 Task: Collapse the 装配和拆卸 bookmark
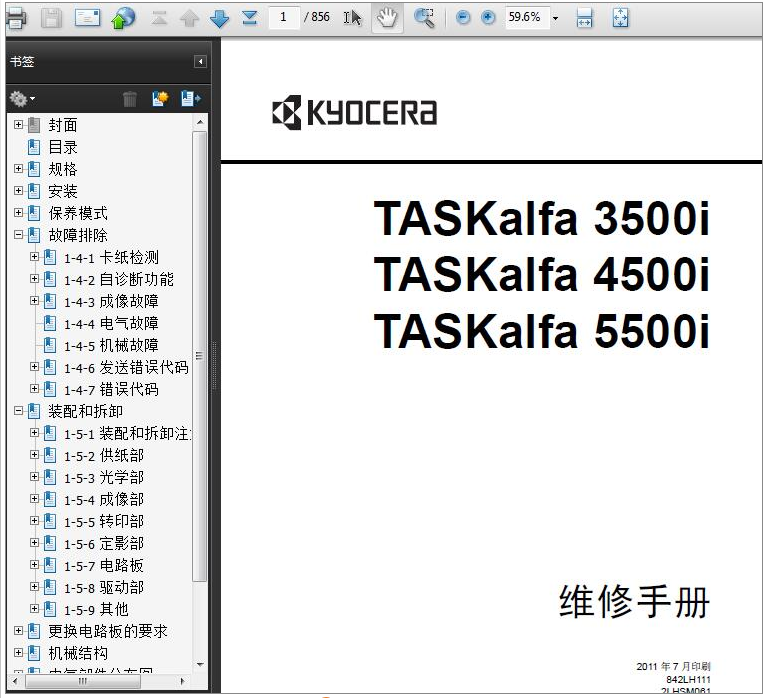click(x=18, y=411)
